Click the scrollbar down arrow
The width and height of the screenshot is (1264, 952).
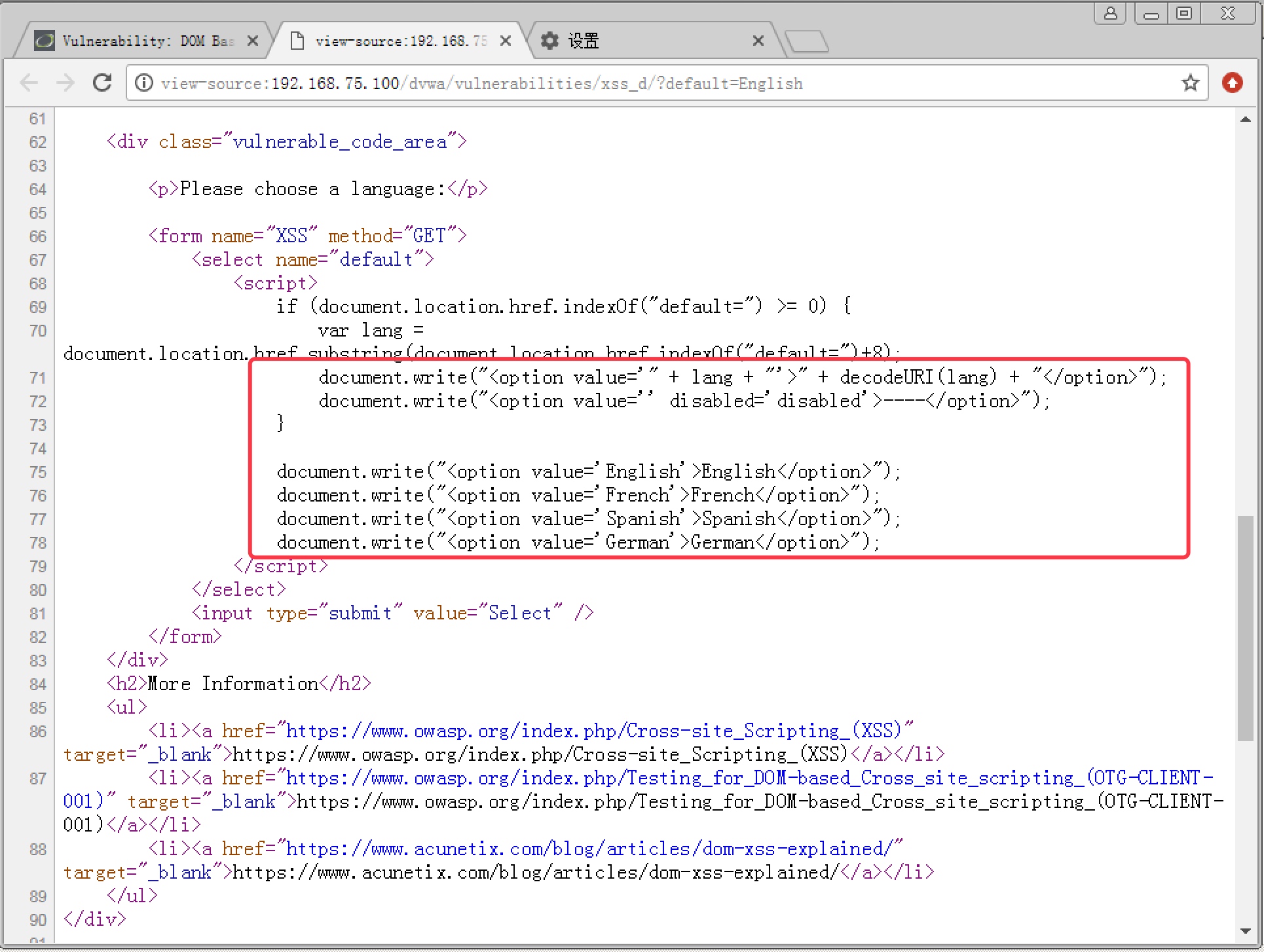point(1245,931)
